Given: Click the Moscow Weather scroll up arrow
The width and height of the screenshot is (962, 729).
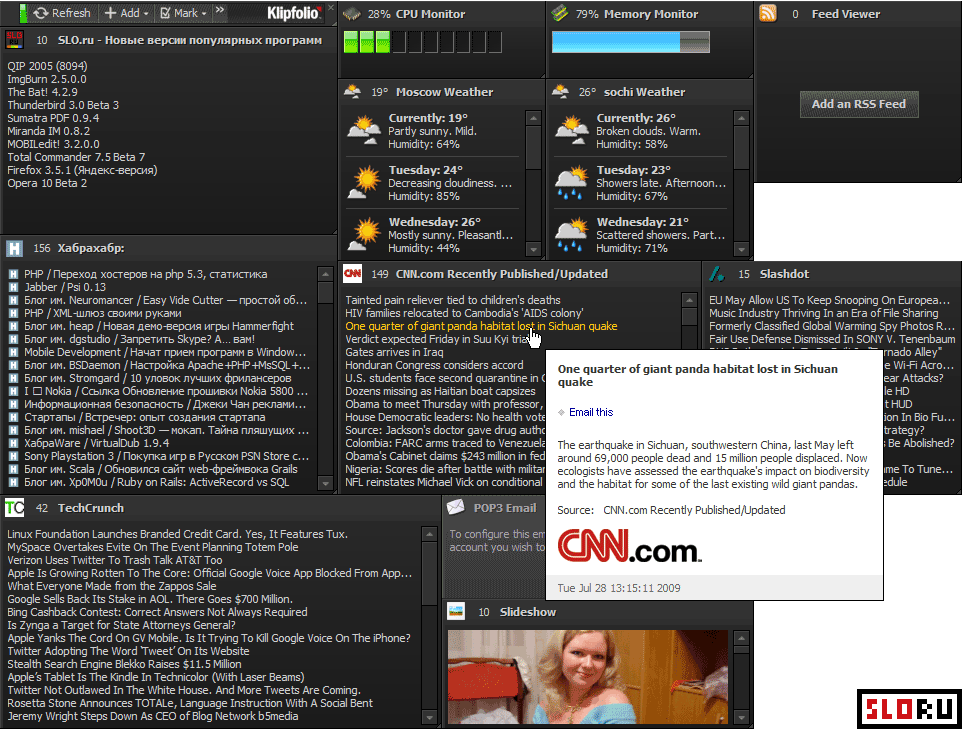Looking at the screenshot, I should click(x=533, y=118).
